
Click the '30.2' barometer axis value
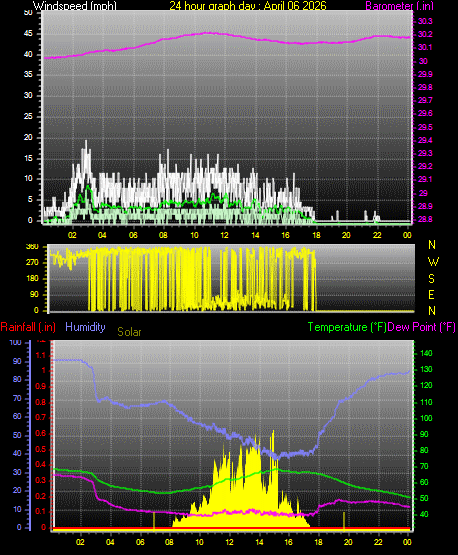point(425,34)
